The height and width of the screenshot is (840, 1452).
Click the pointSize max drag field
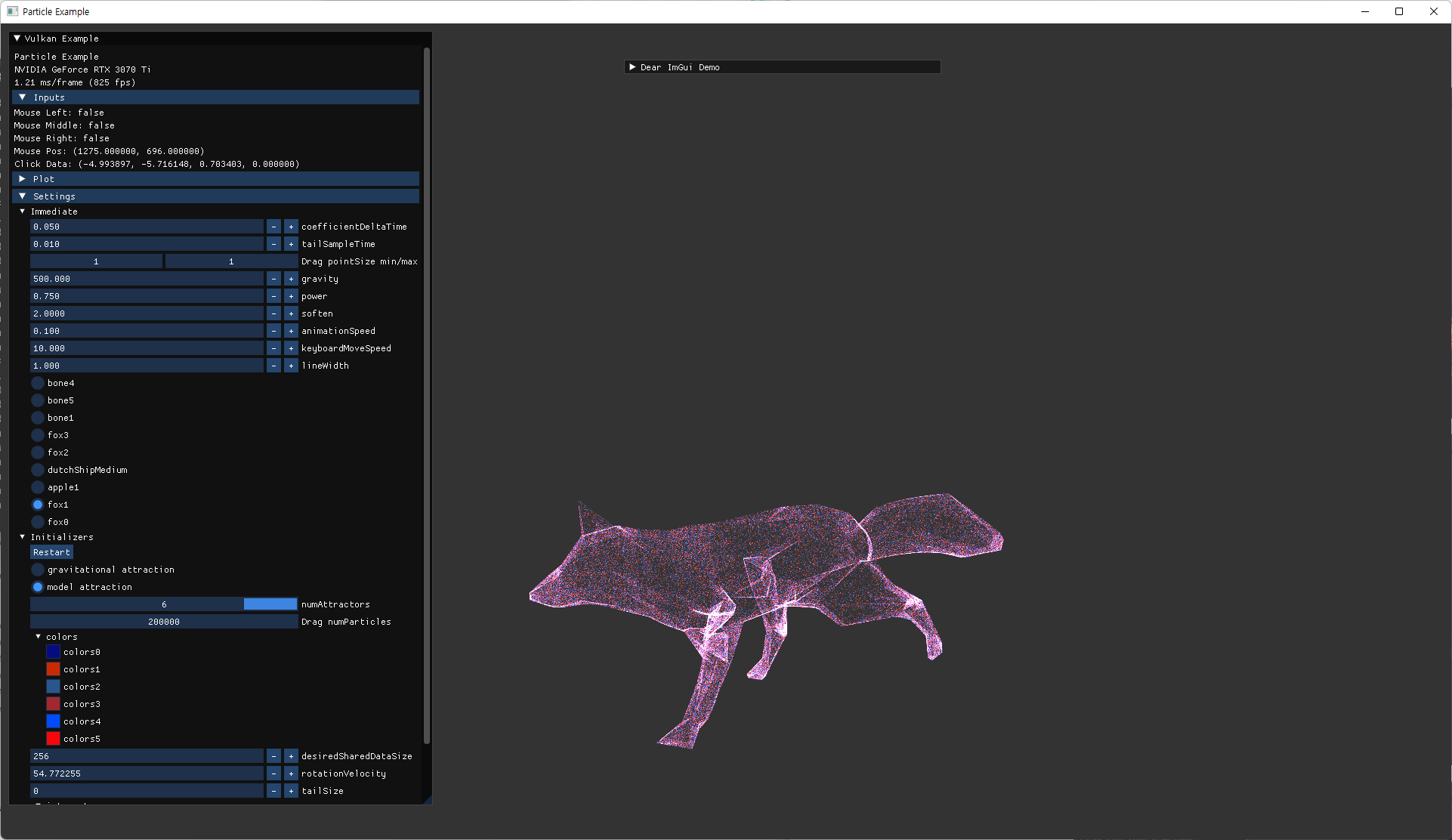231,261
